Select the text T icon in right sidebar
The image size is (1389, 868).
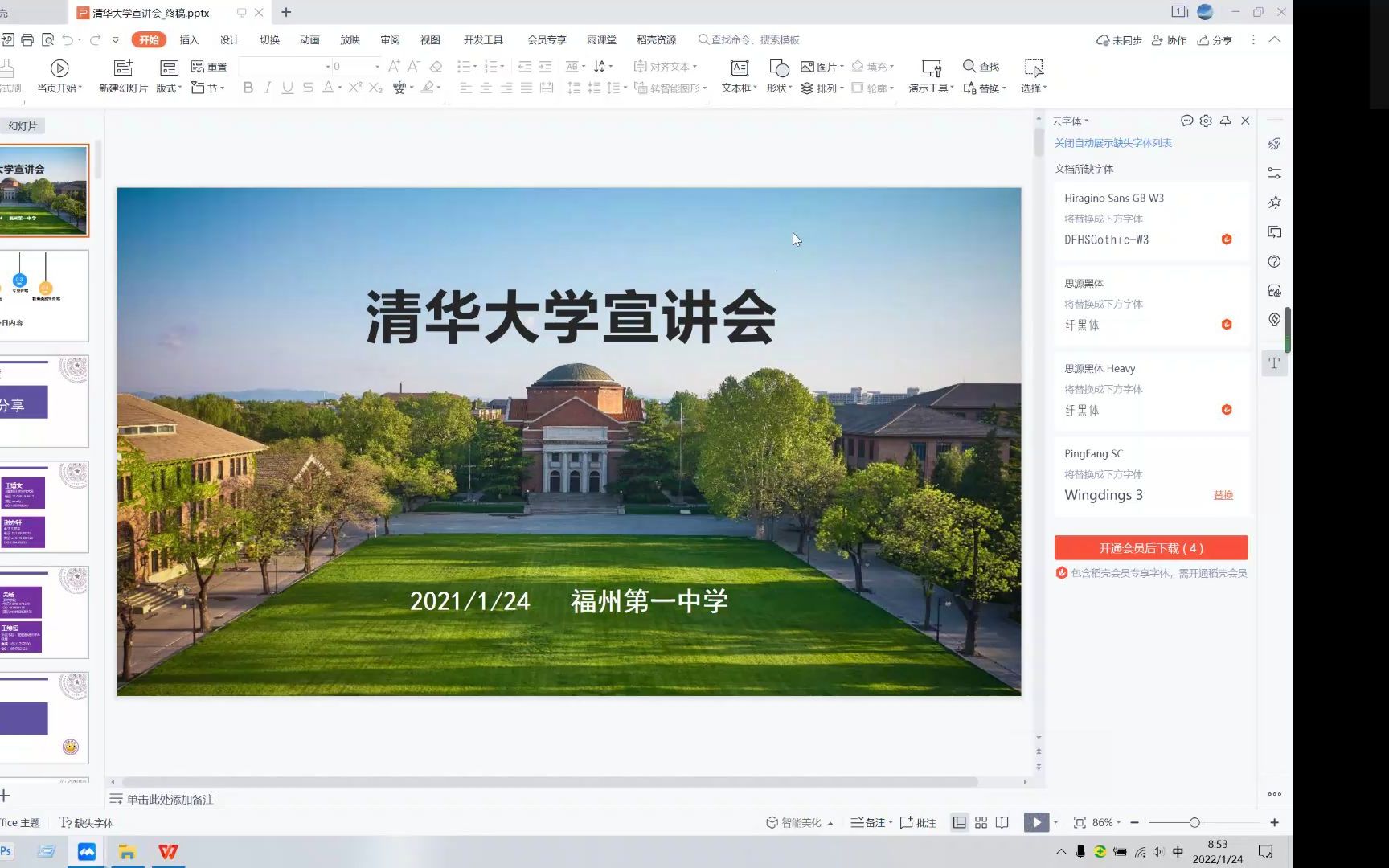1274,363
